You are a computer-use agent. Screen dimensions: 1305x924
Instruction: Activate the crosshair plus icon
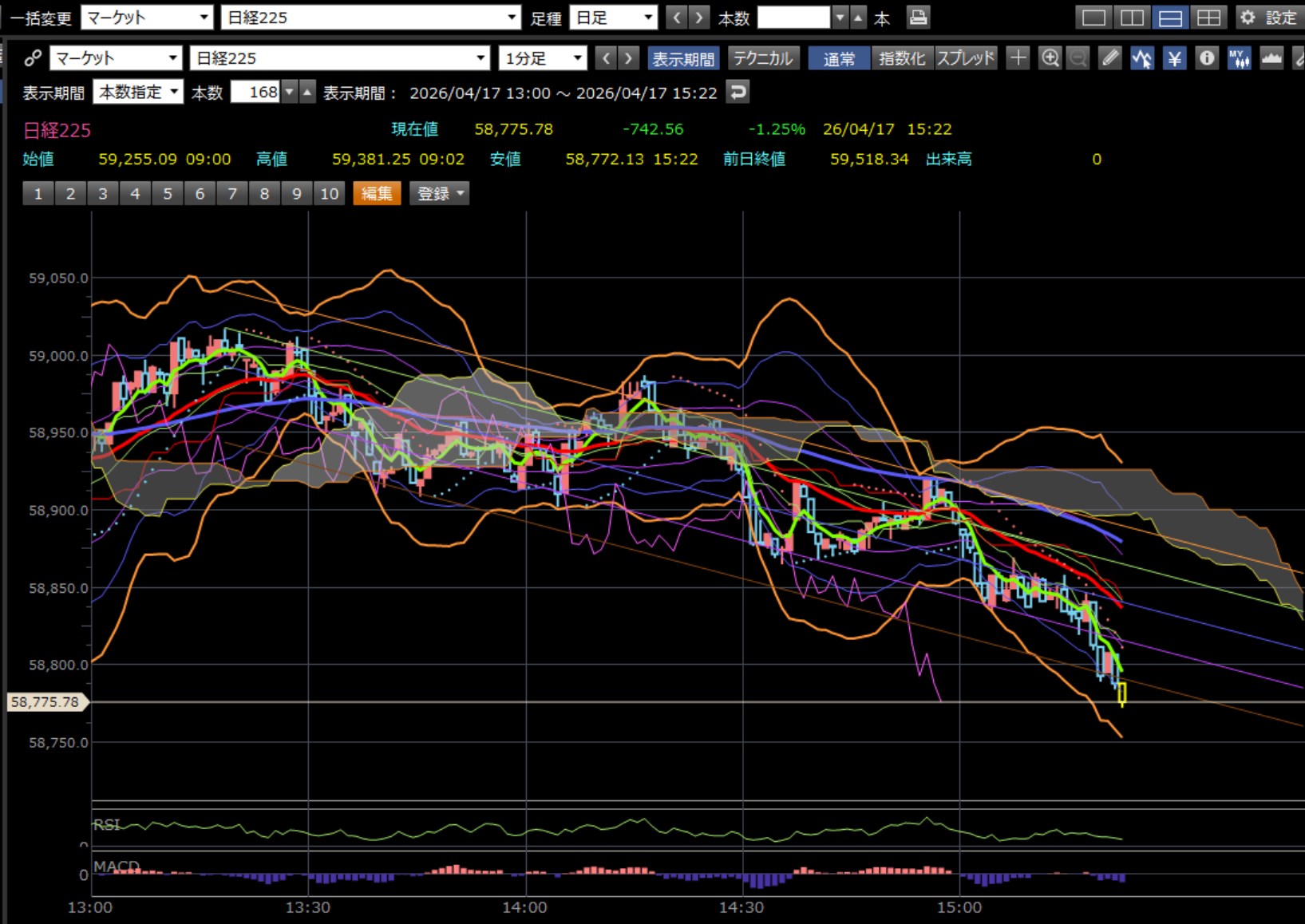pos(1018,58)
